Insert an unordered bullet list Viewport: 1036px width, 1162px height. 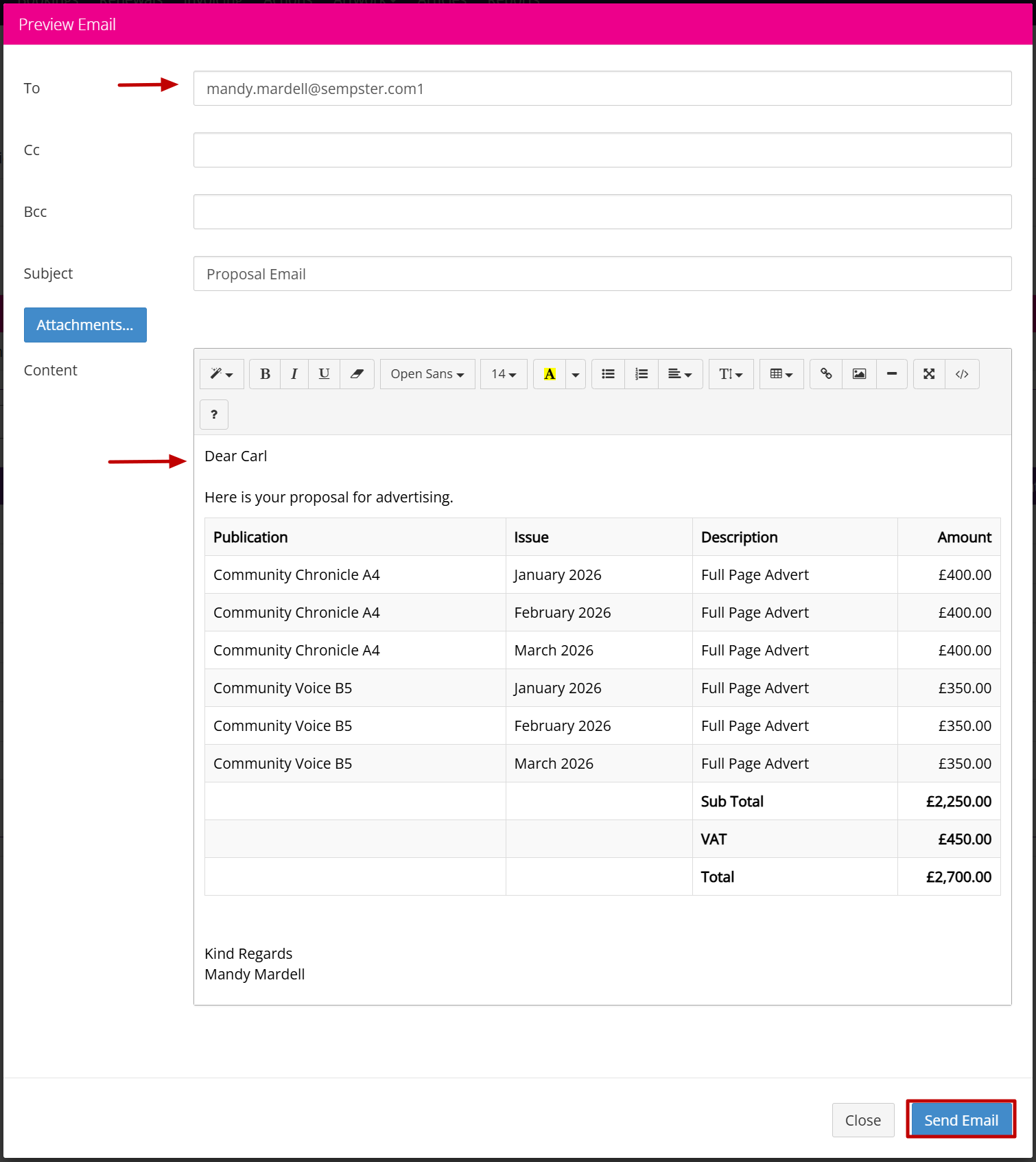(x=609, y=374)
